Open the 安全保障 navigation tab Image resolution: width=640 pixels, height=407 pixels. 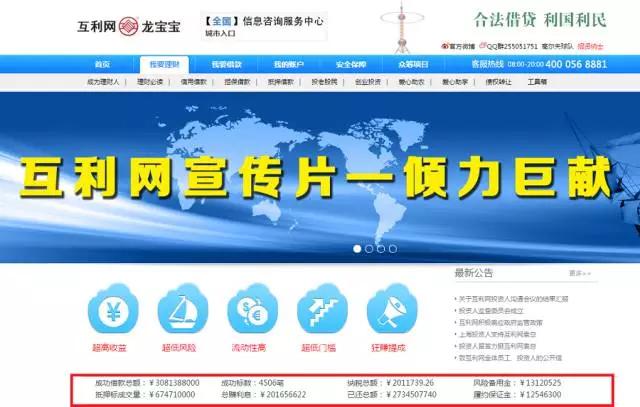(351, 64)
